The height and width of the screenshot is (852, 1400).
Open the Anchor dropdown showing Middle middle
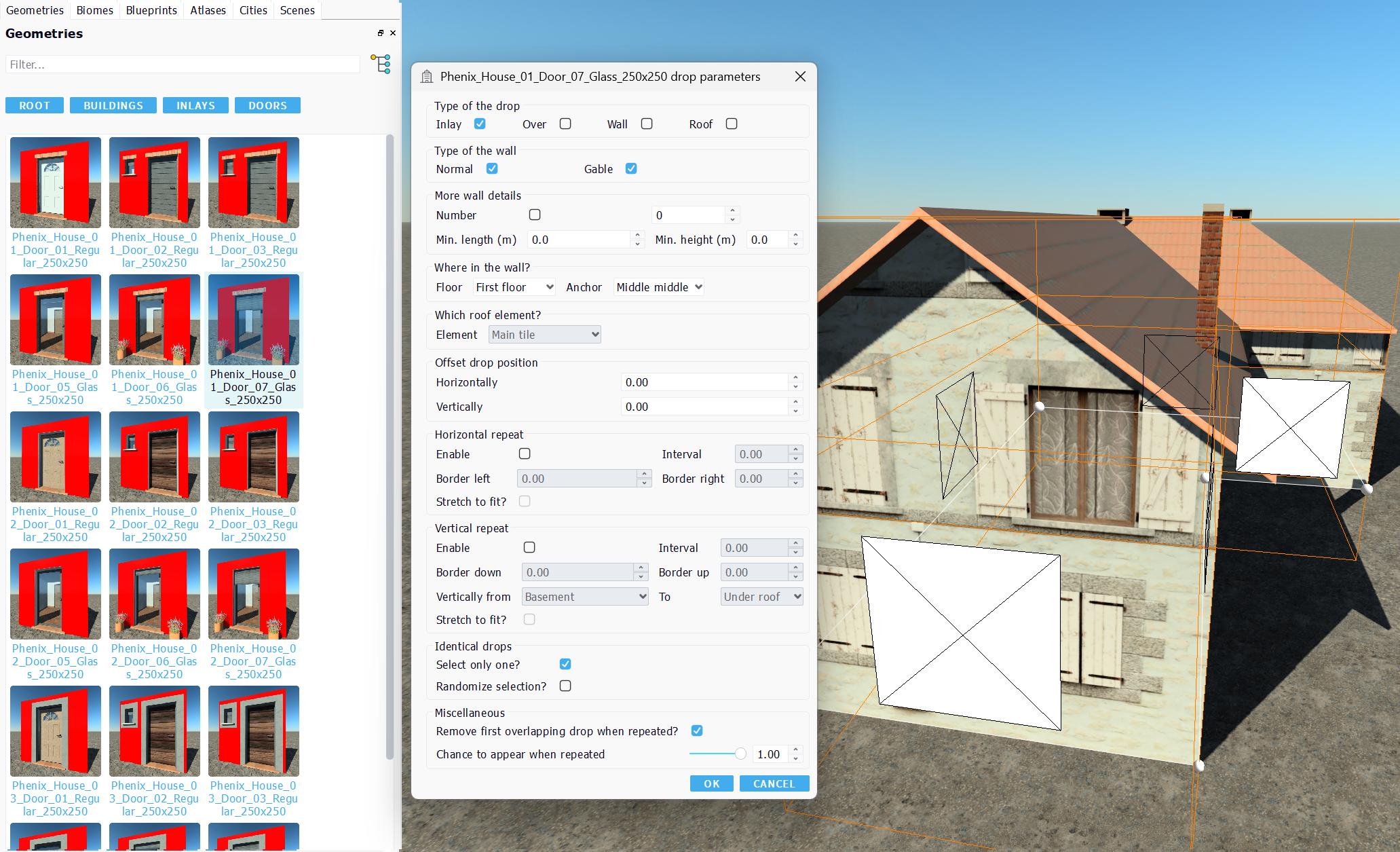pyautogui.click(x=658, y=287)
